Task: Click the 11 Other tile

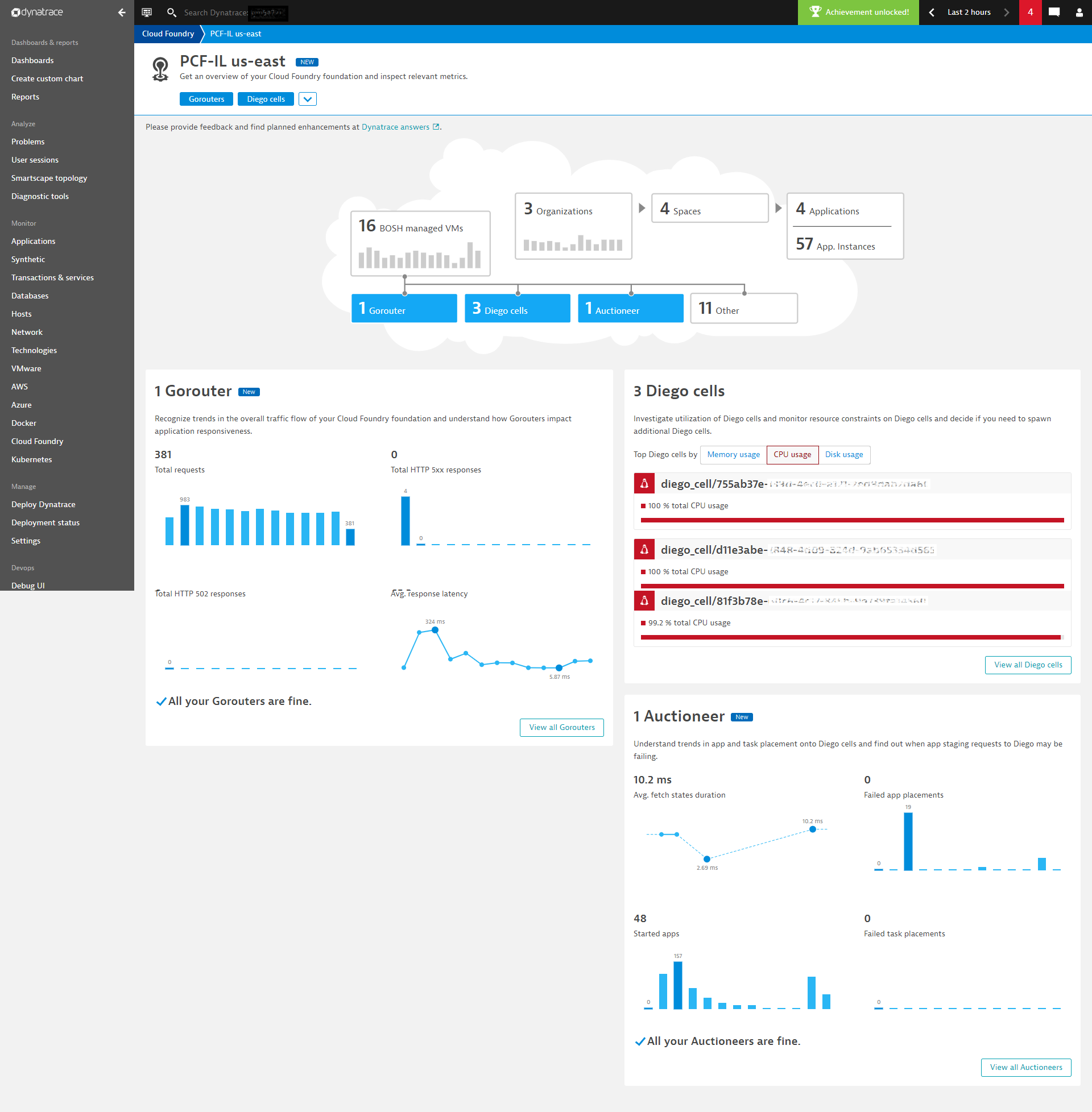Action: 744,308
